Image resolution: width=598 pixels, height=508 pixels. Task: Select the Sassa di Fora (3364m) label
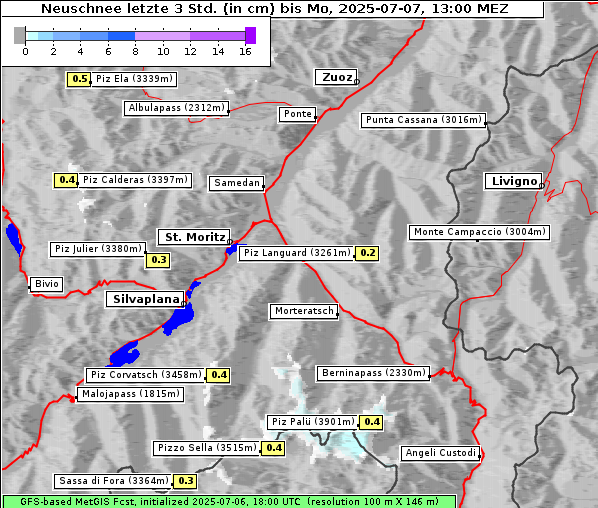pos(114,481)
